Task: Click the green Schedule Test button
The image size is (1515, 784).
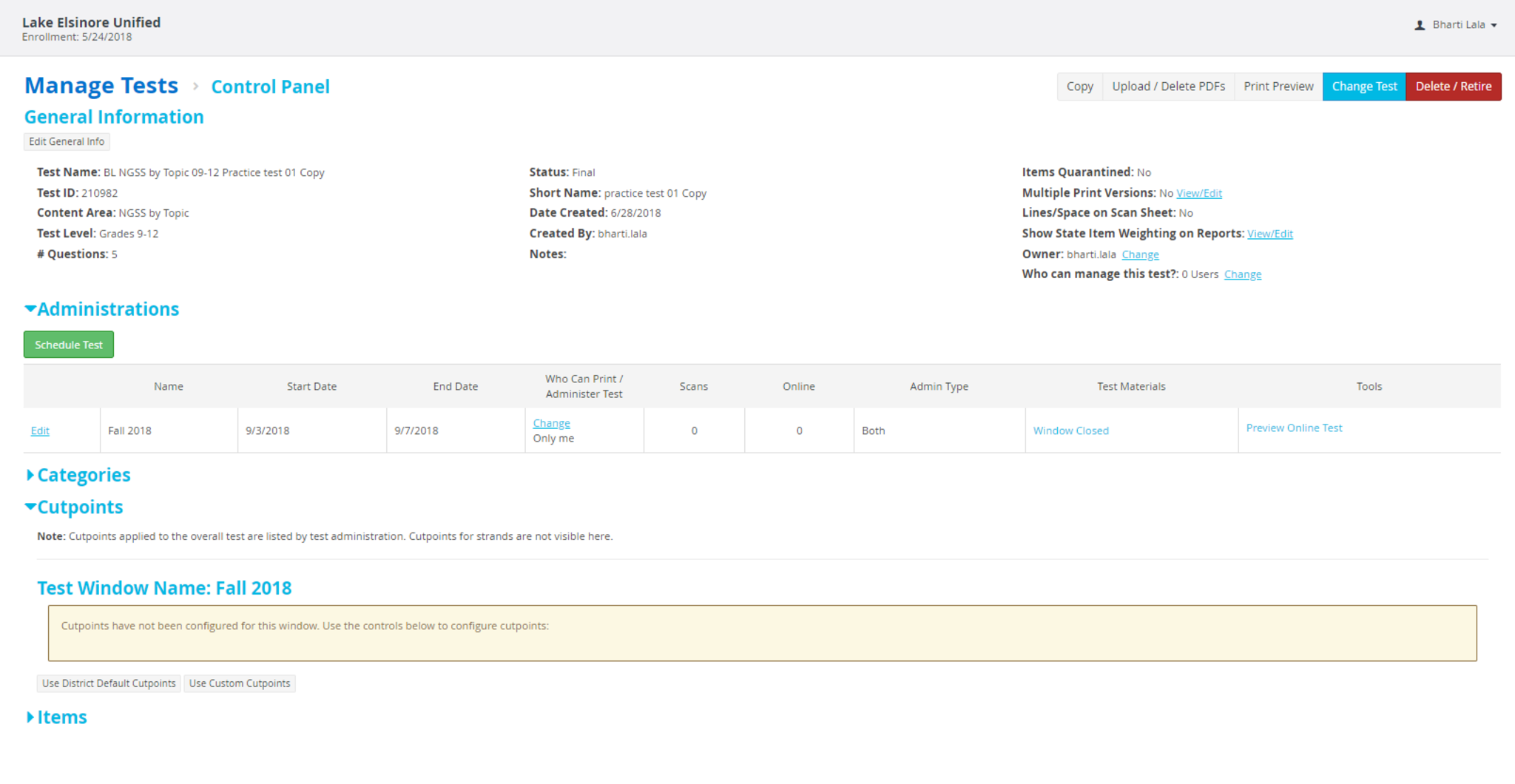Action: point(69,345)
